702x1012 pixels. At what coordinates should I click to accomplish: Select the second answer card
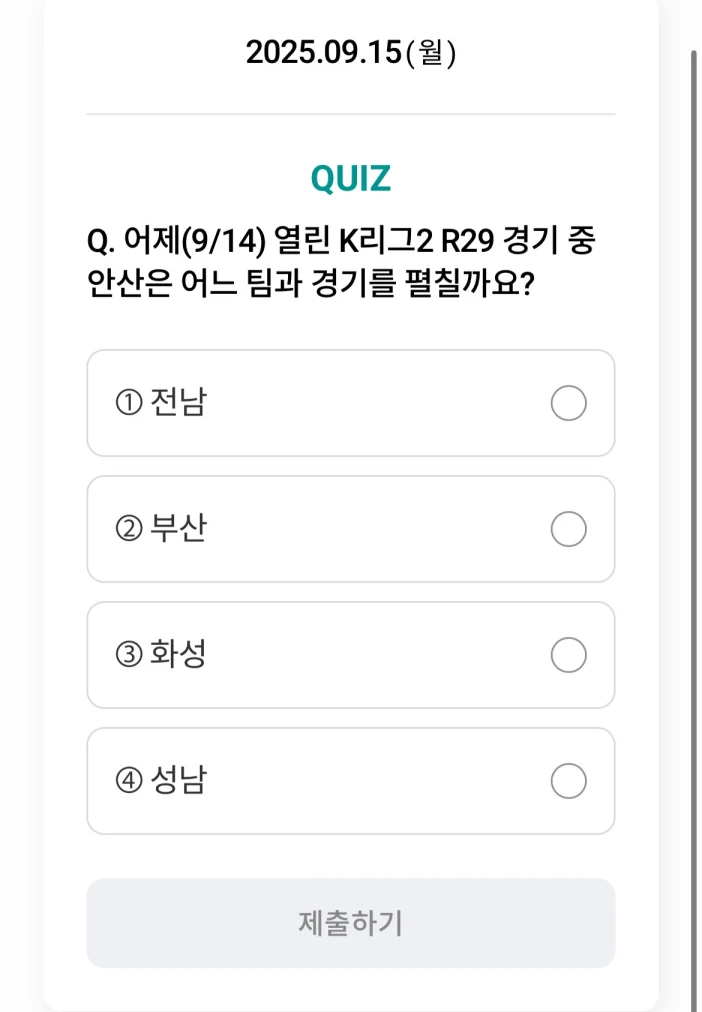click(x=350, y=530)
